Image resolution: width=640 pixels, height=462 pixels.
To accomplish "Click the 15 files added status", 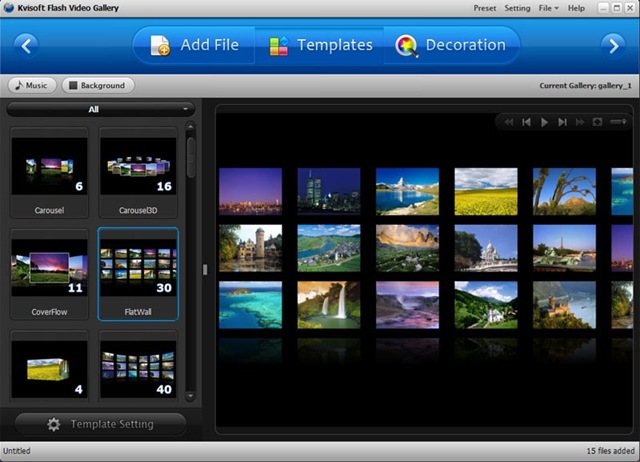I will pos(610,451).
